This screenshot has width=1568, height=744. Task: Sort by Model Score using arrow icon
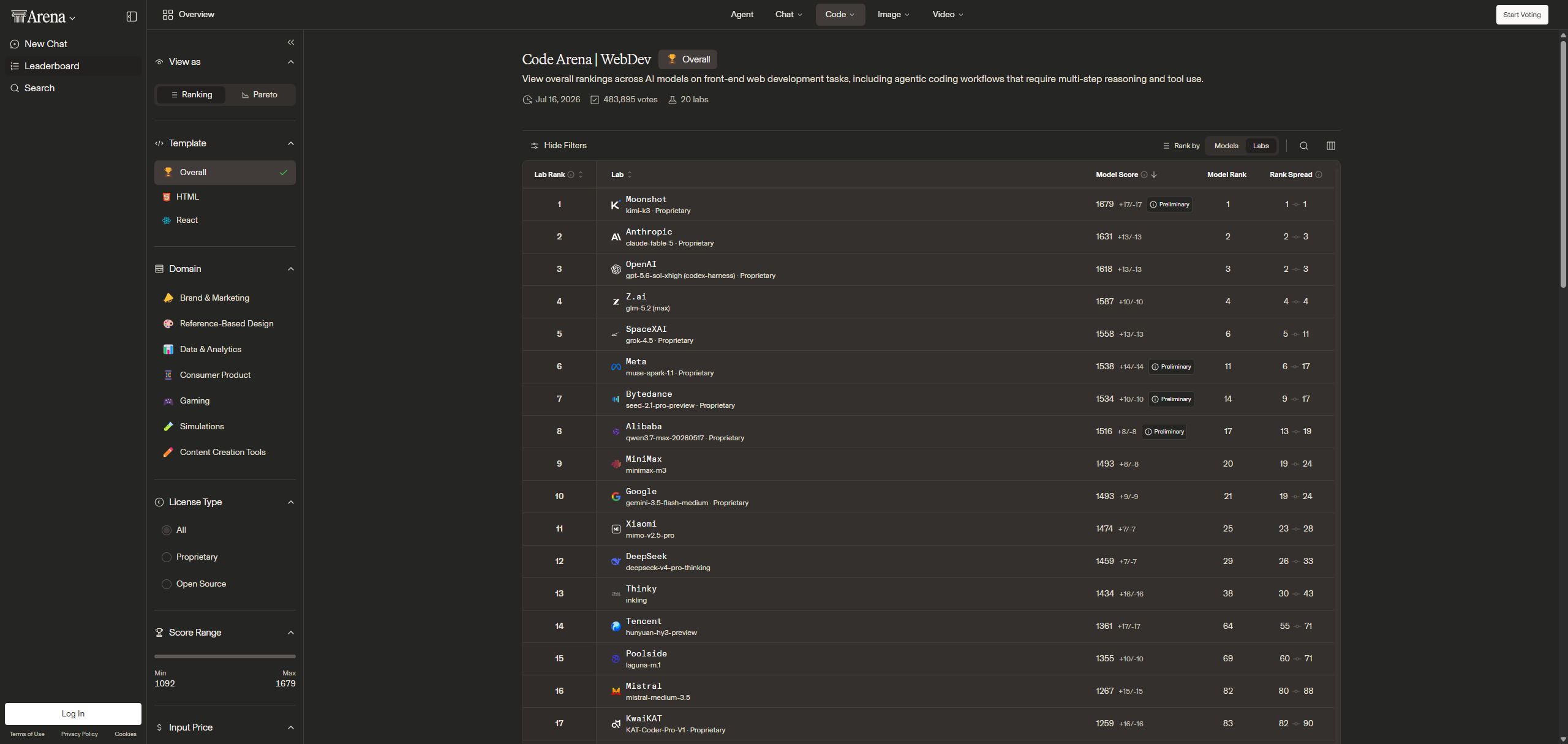[1154, 175]
